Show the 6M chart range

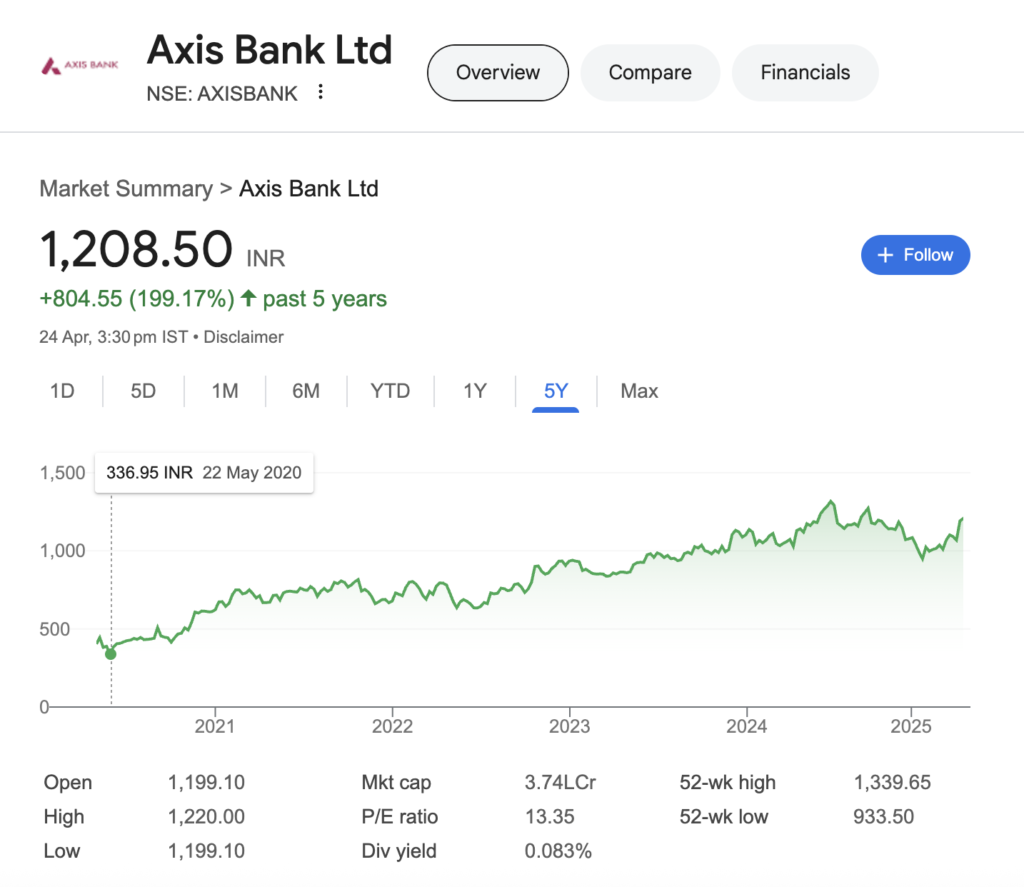coord(306,391)
